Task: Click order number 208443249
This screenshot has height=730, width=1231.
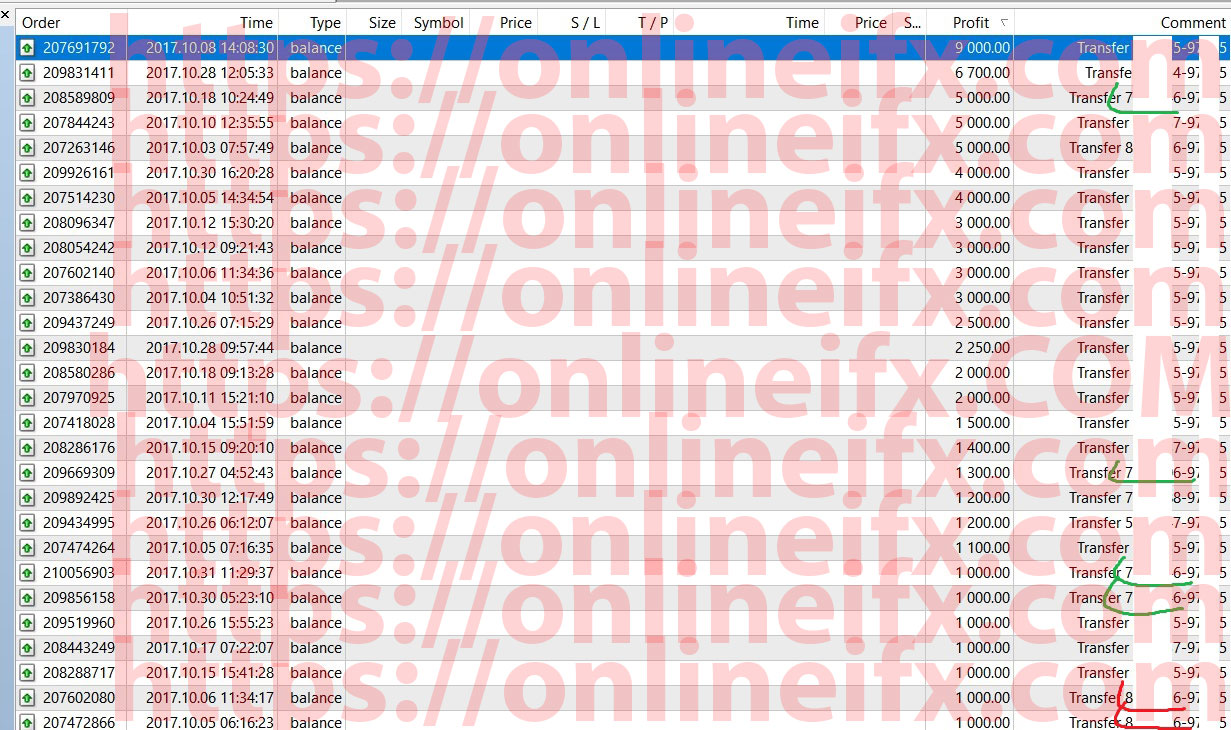Action: coord(78,648)
